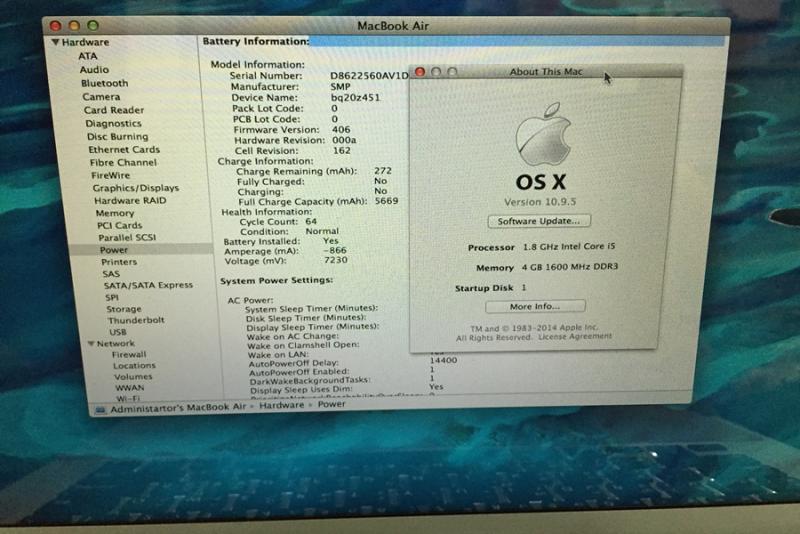Click the Amperage value -866
The image size is (800, 534).
point(335,250)
